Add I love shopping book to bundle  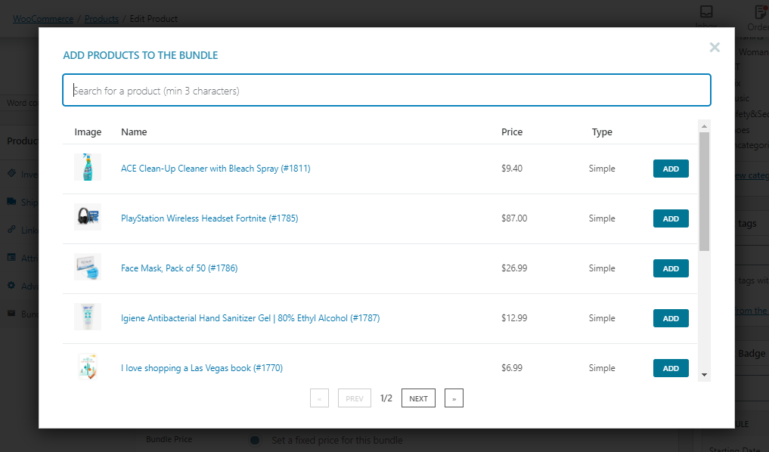[670, 368]
